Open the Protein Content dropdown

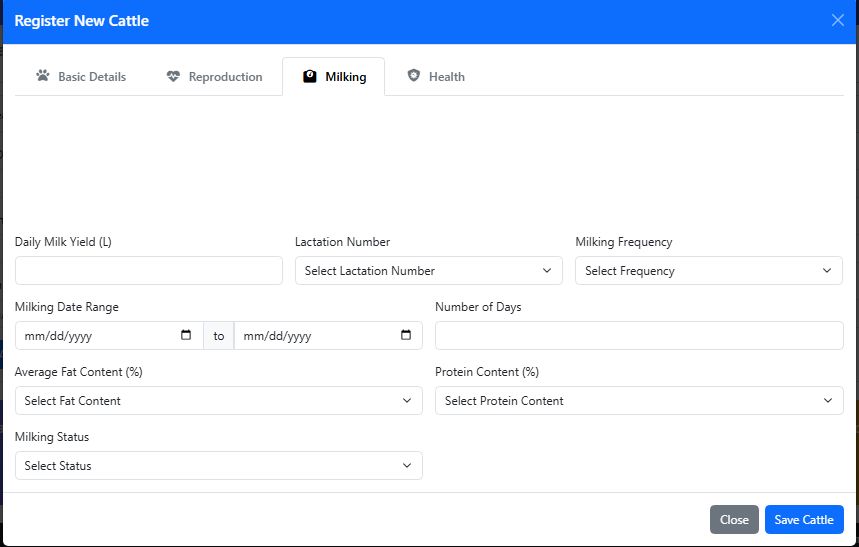click(639, 401)
